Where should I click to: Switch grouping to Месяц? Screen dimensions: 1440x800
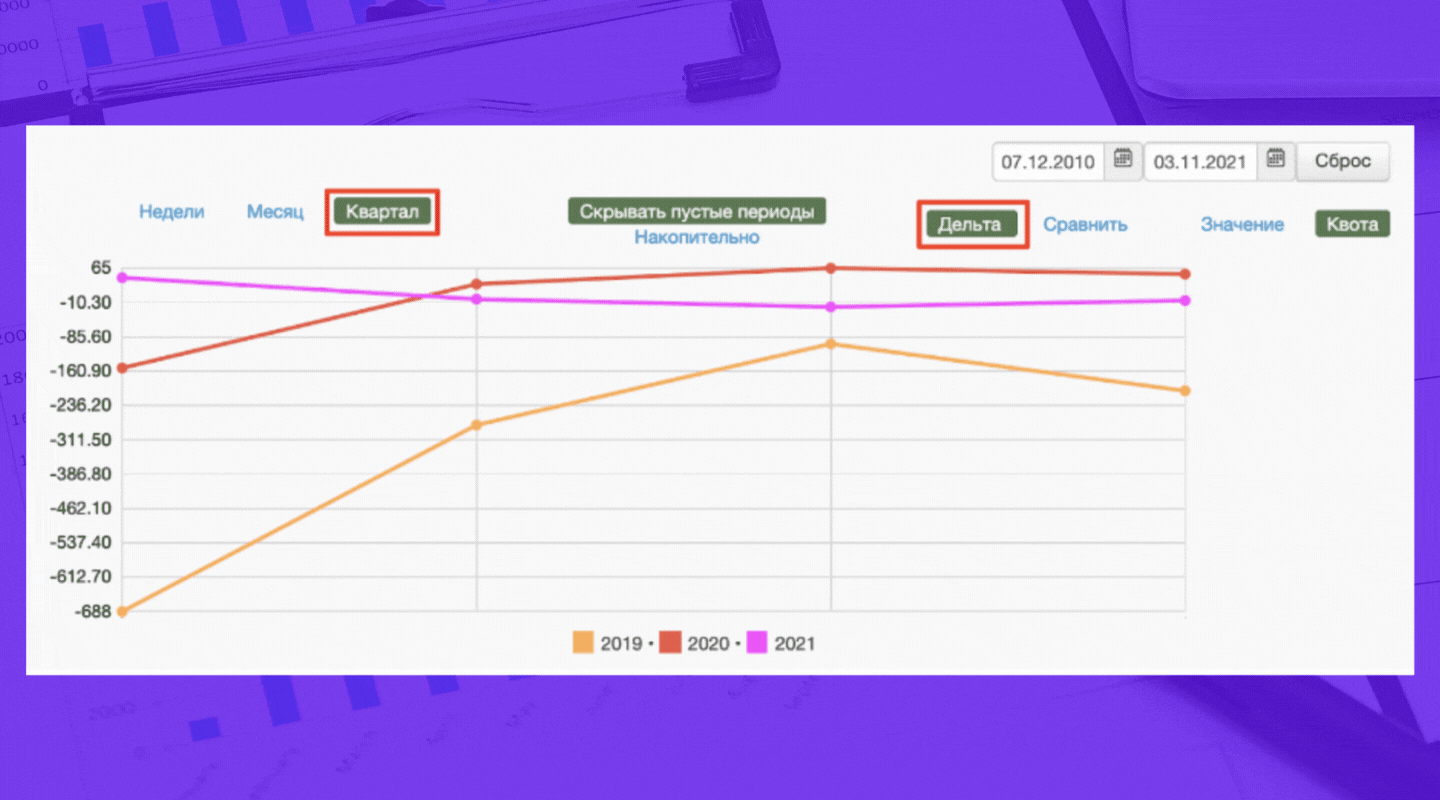[x=275, y=212]
